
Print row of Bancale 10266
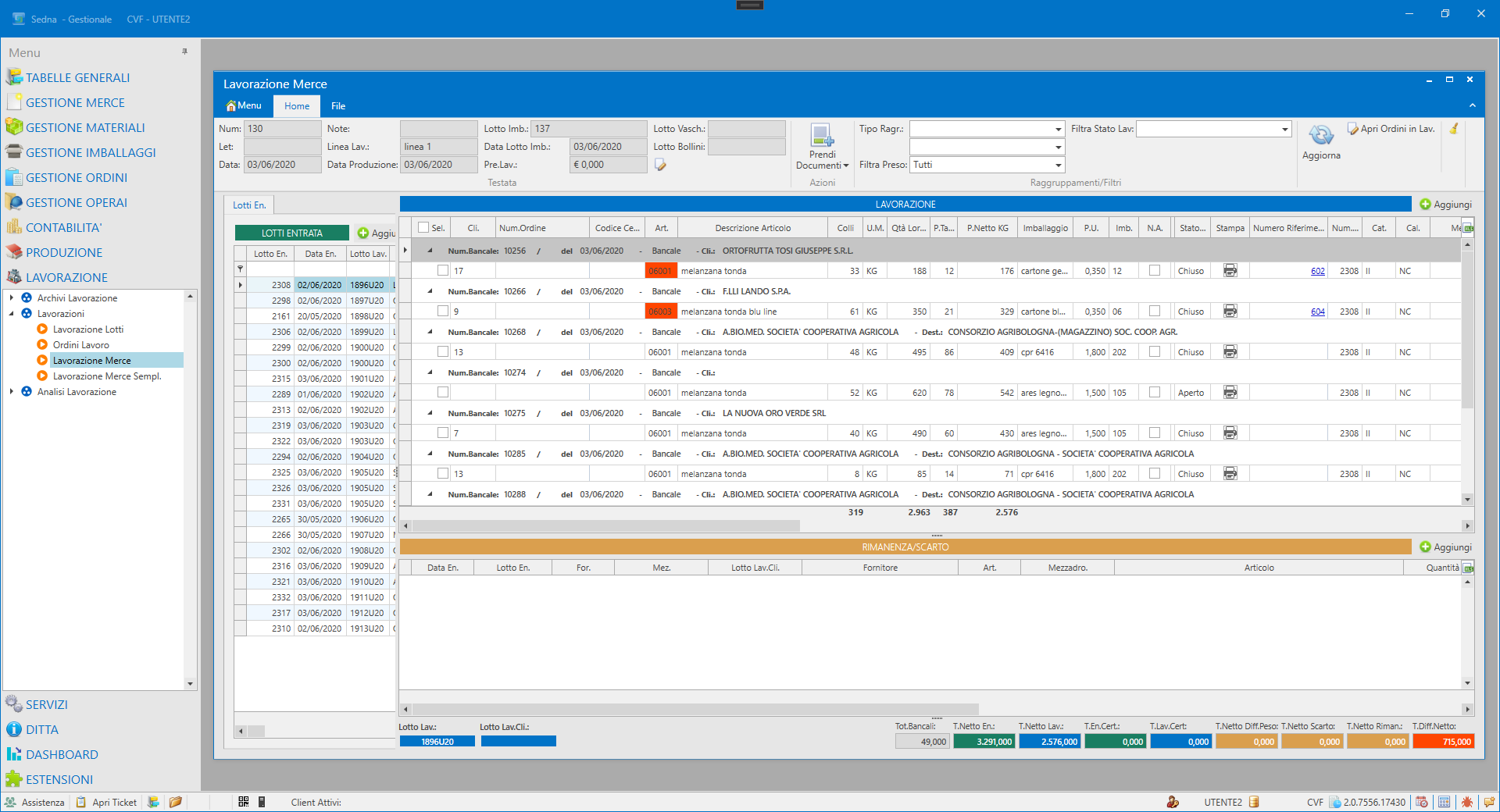tap(1230, 312)
